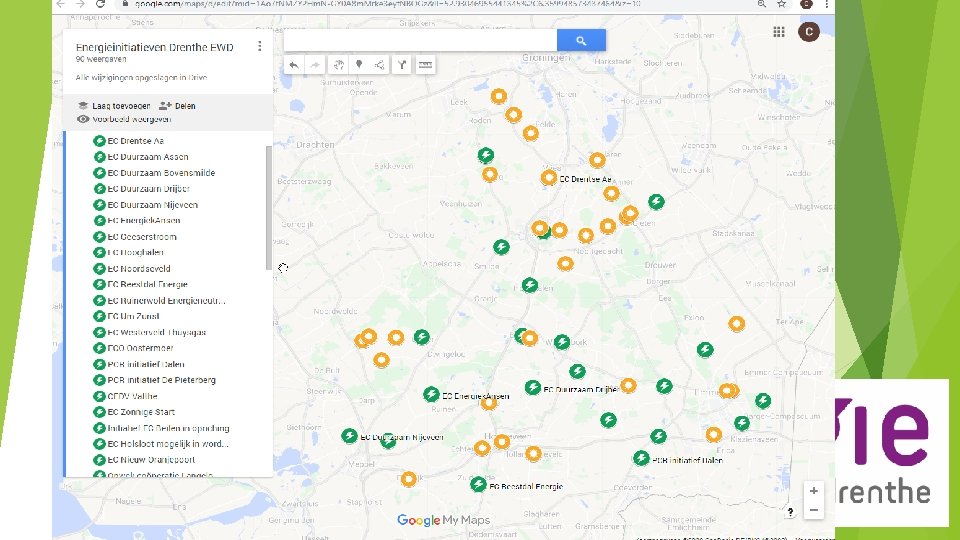
Task: Select EC Reestdal Energie list item
Action: tap(147, 284)
